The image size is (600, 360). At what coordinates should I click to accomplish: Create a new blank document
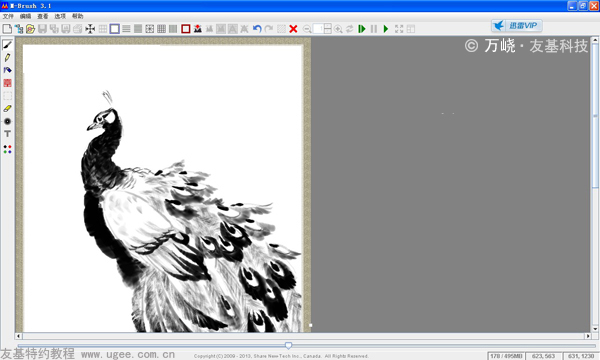[x=7, y=29]
